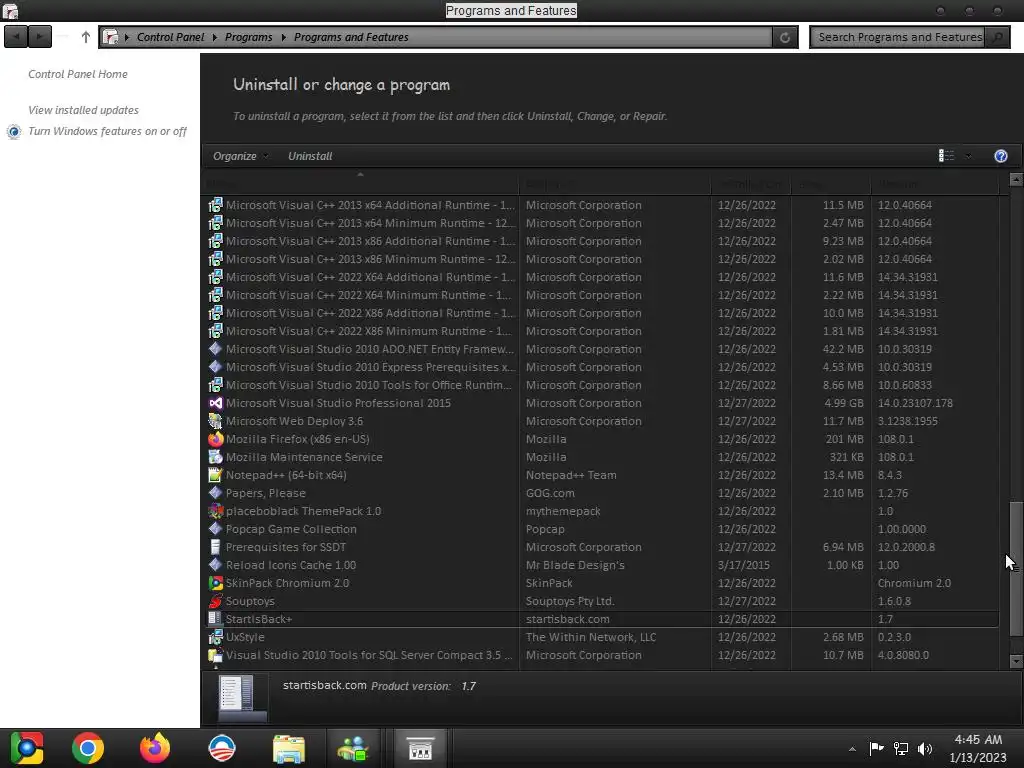Click the Back navigation arrow

pos(16,37)
